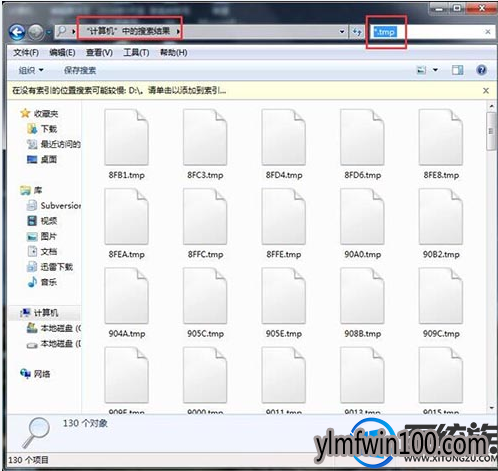Expand the address bar history dropdown
The width and height of the screenshot is (498, 471).
[x=342, y=32]
